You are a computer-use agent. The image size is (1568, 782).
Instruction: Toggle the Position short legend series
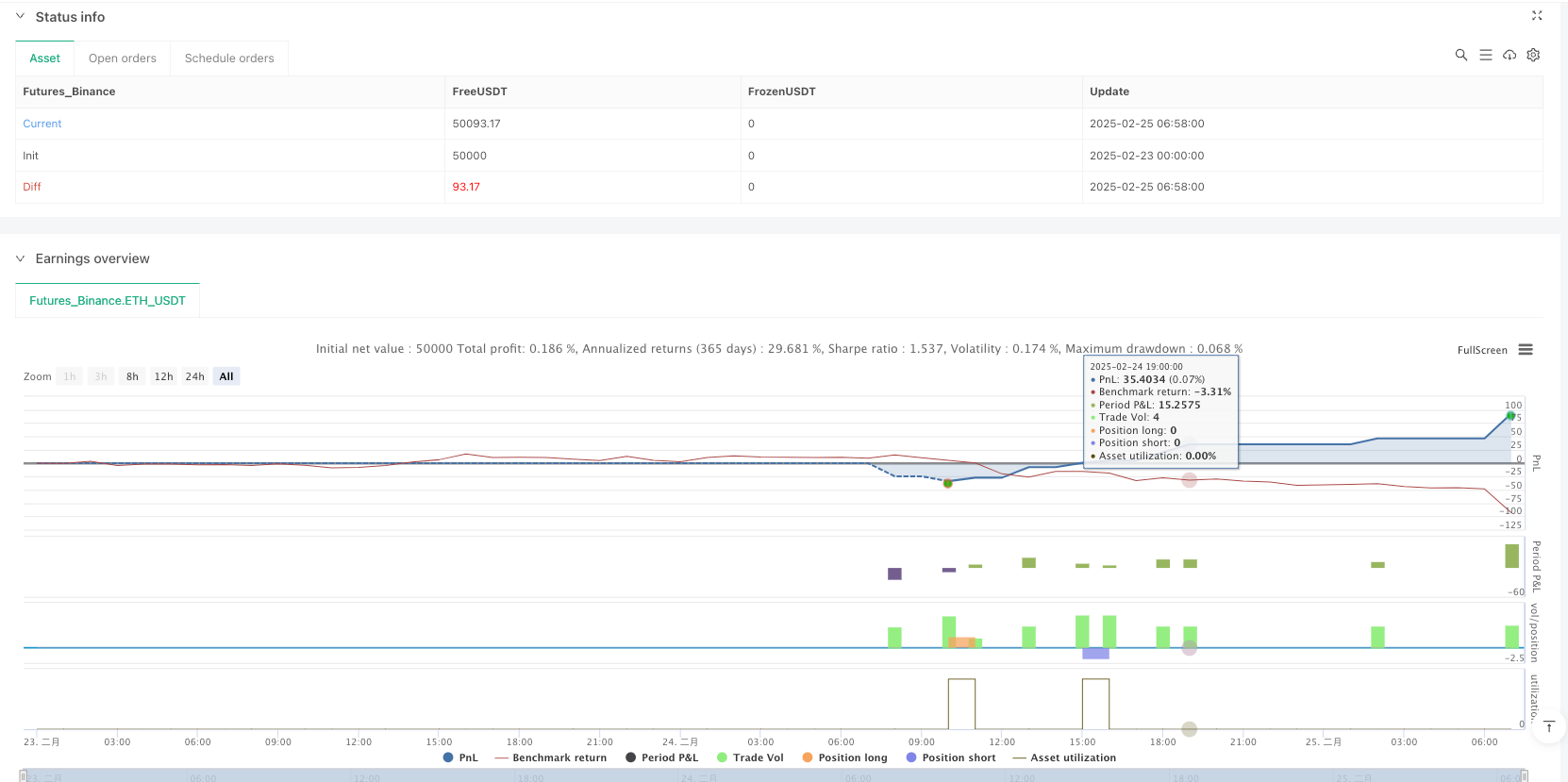tap(951, 757)
